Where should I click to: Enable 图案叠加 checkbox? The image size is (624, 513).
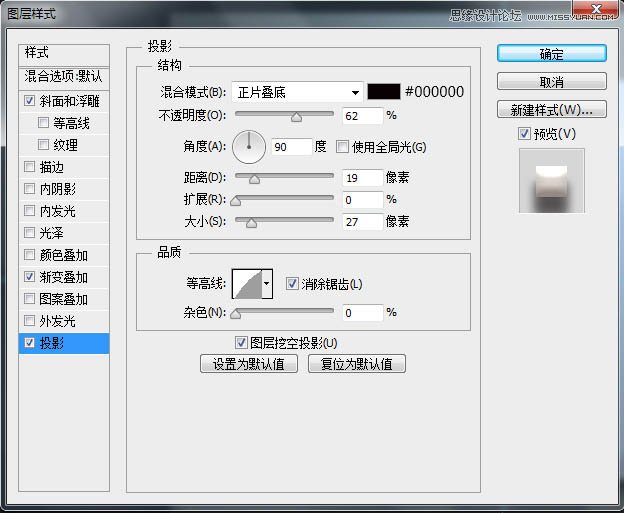click(29, 298)
